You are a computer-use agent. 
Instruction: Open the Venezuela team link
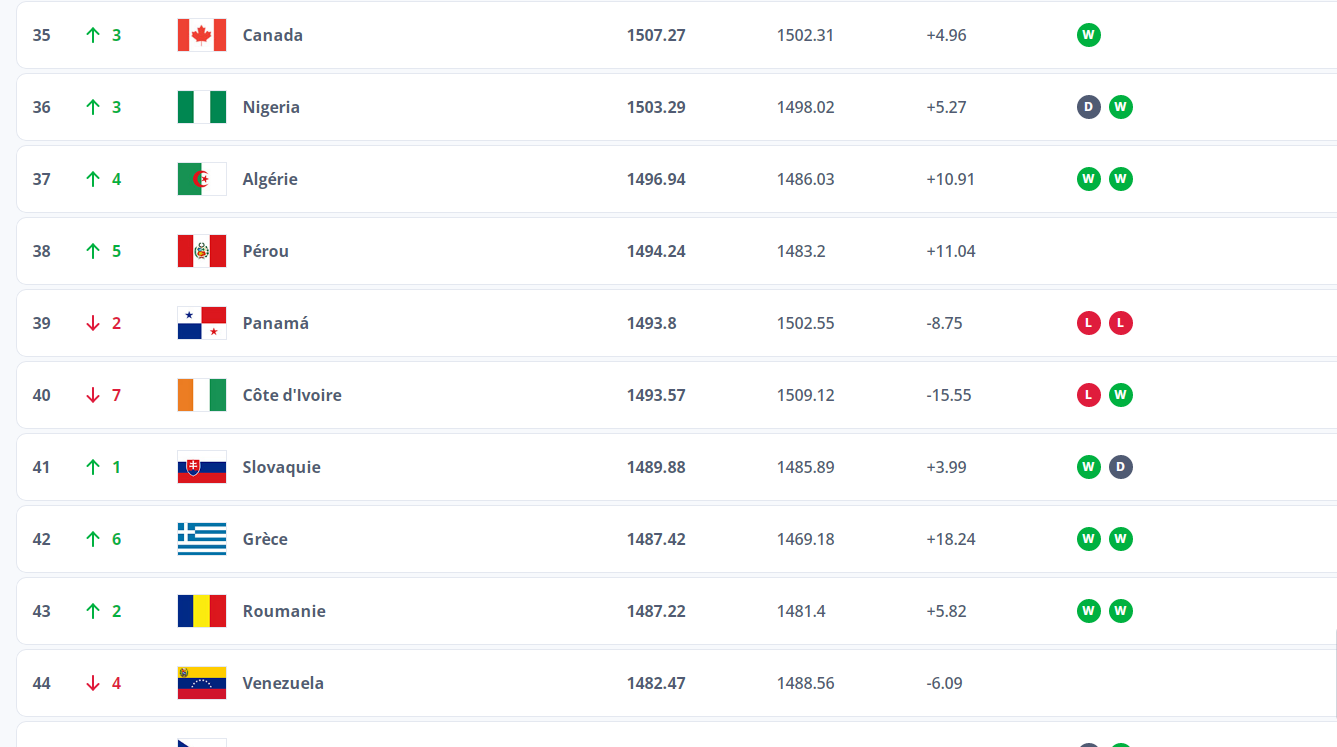[x=283, y=683]
